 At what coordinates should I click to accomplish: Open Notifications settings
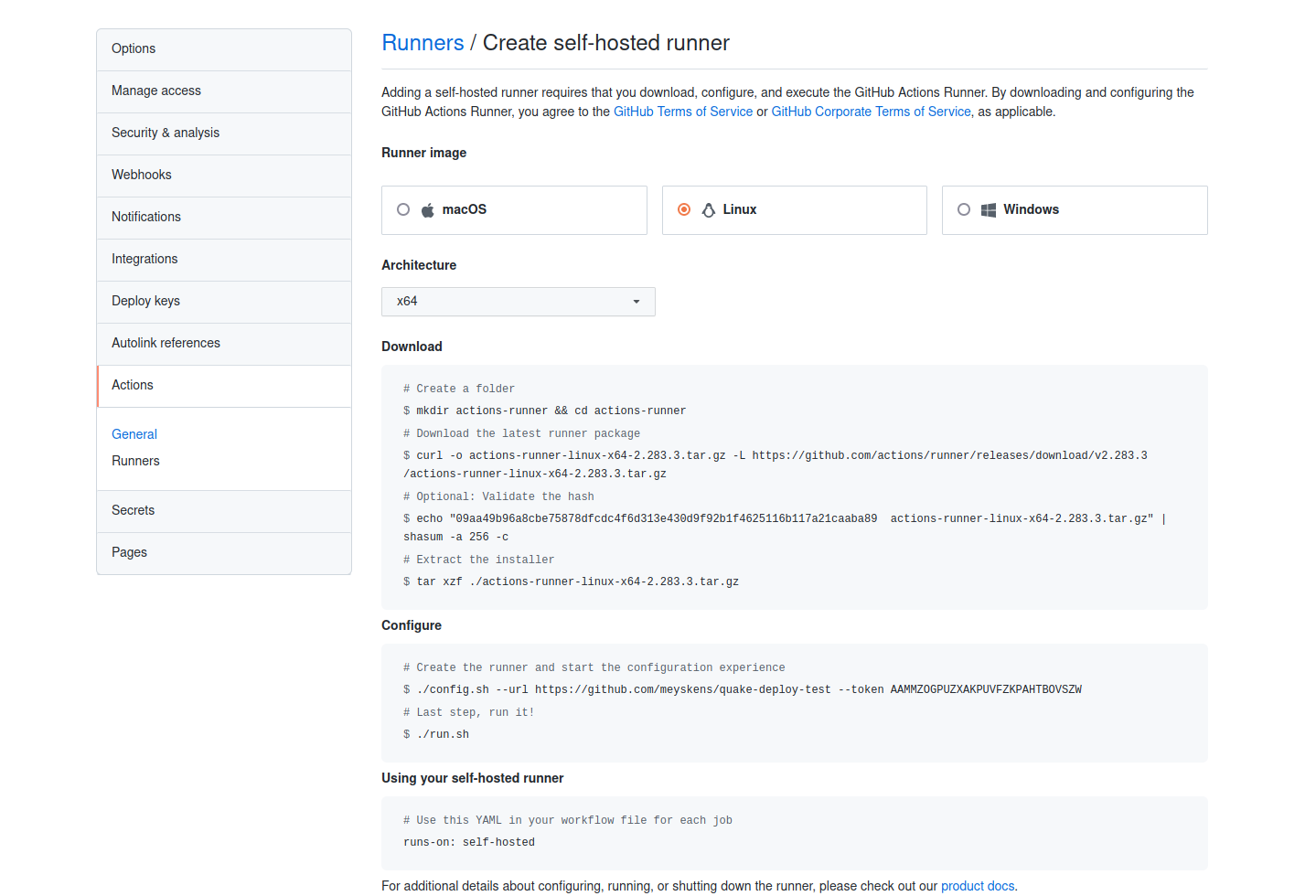224,218
